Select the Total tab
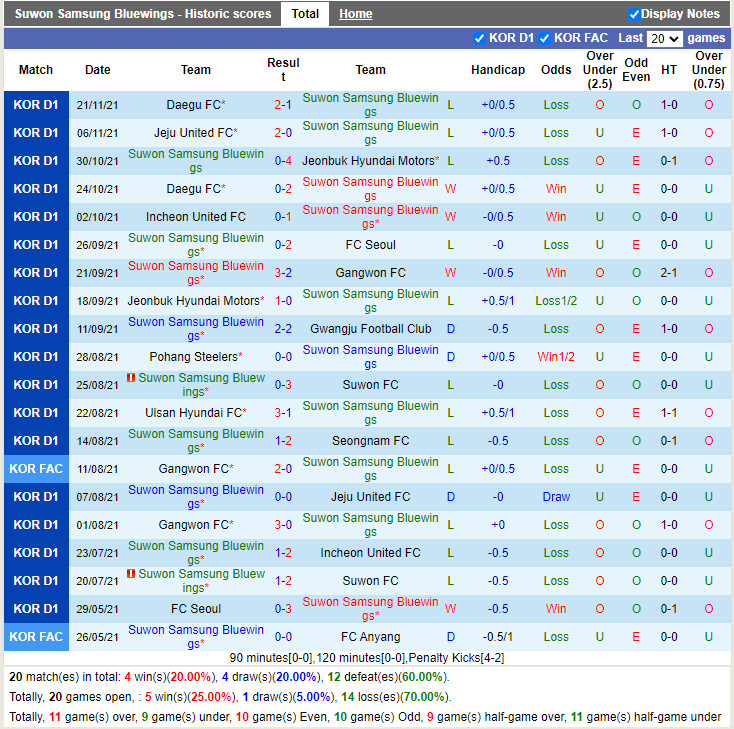 click(x=305, y=14)
